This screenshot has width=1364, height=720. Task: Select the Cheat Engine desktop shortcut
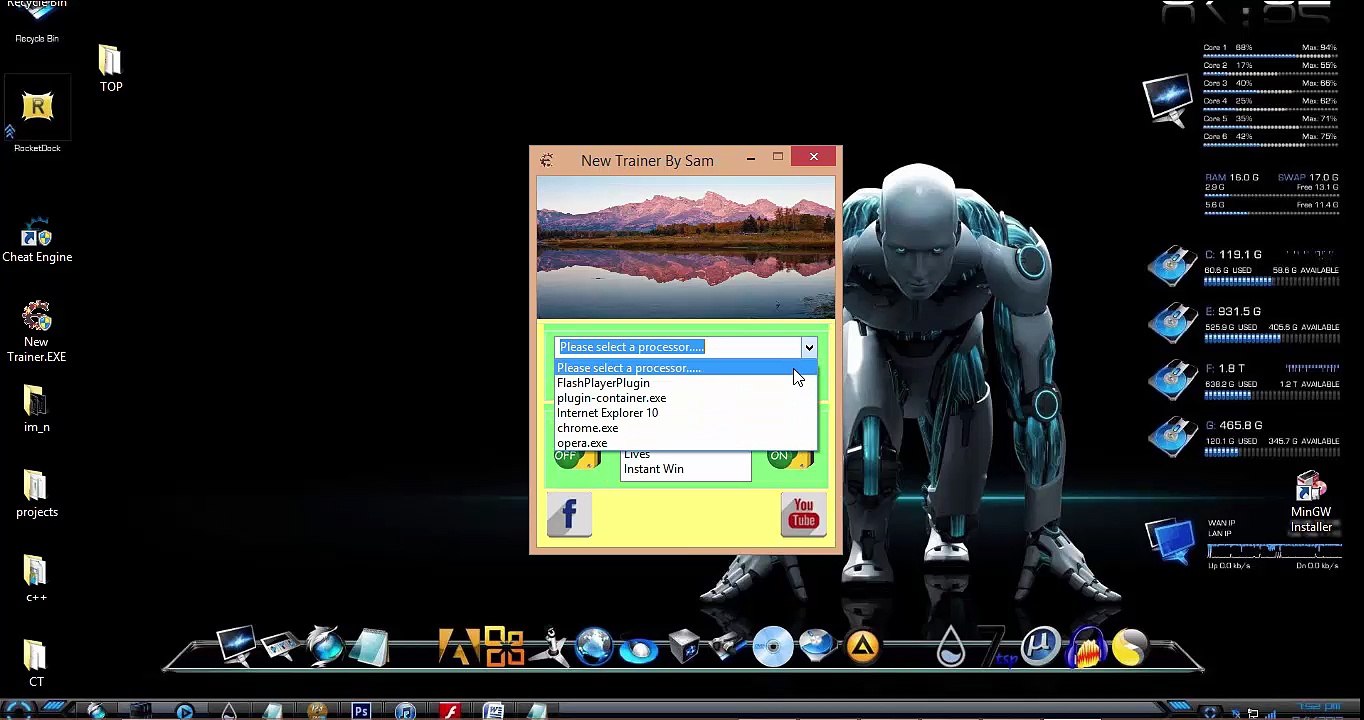[x=37, y=240]
